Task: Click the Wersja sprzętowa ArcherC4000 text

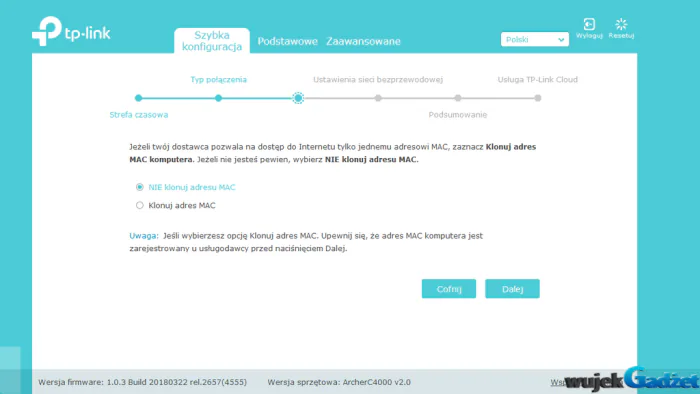Action: point(339,382)
